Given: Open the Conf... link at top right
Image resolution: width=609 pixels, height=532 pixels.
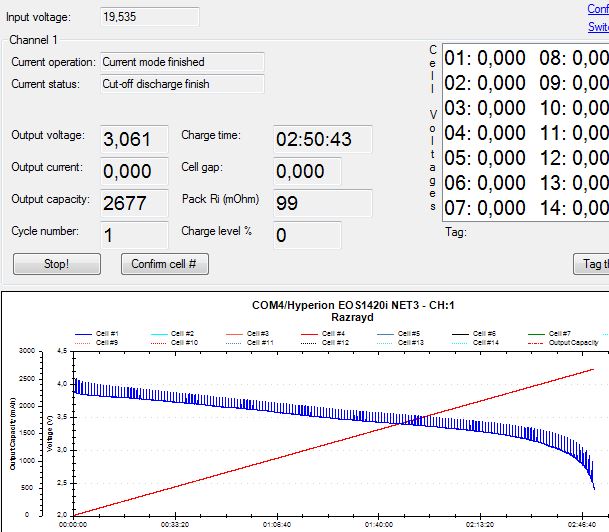Looking at the screenshot, I should point(597,9).
